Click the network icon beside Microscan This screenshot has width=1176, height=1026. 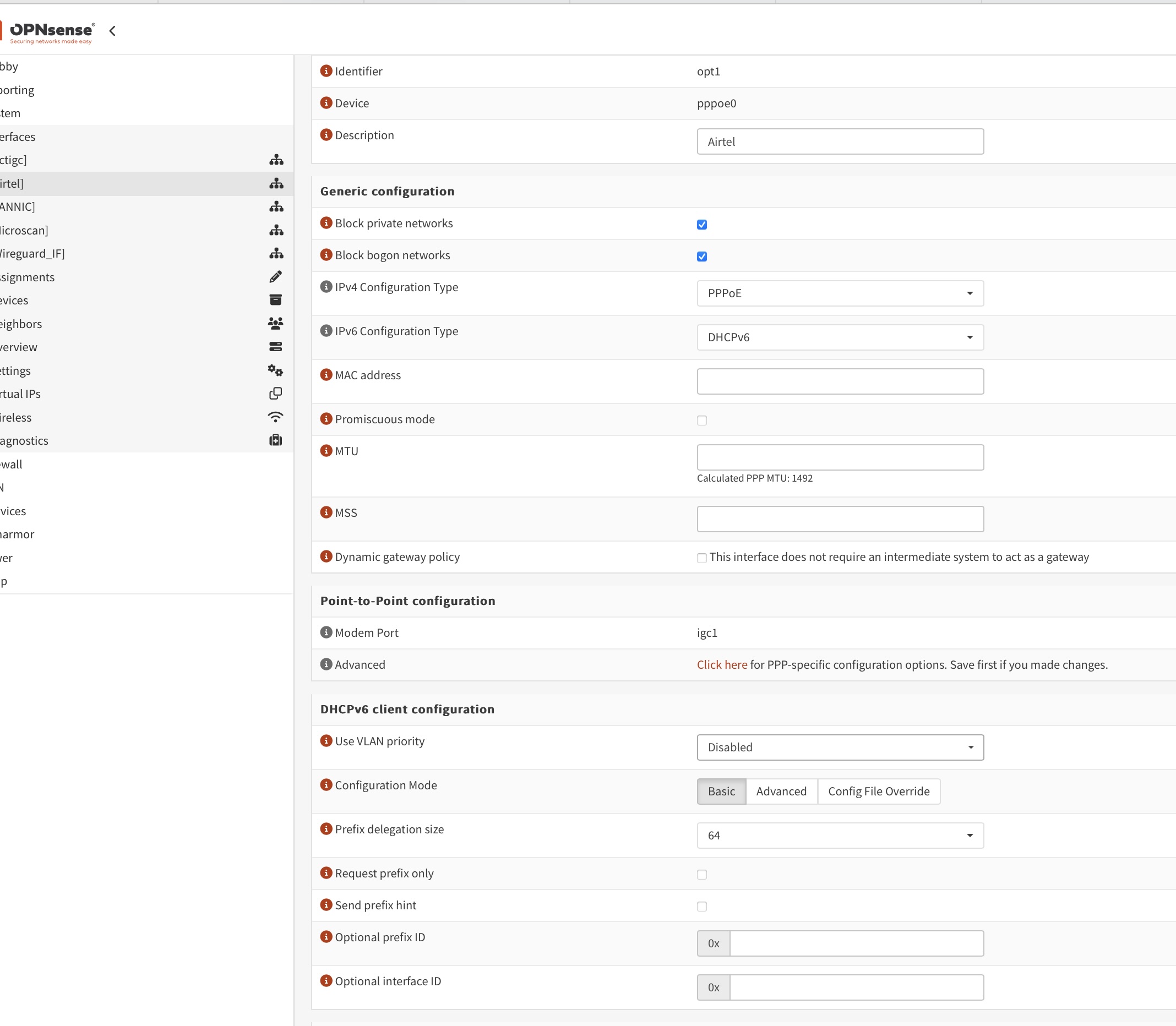tap(276, 230)
